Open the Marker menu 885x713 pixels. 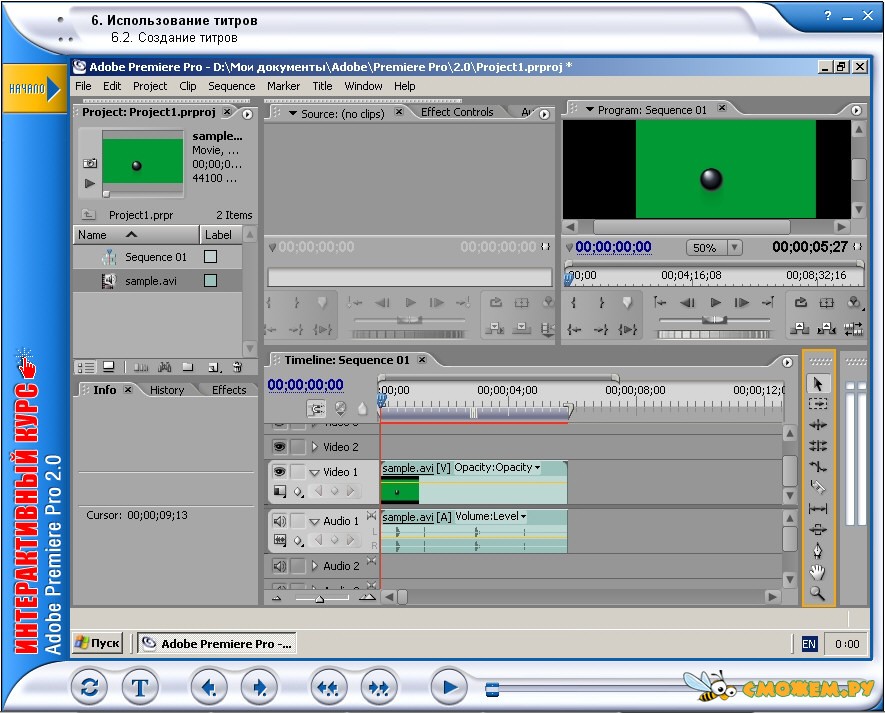(x=283, y=86)
